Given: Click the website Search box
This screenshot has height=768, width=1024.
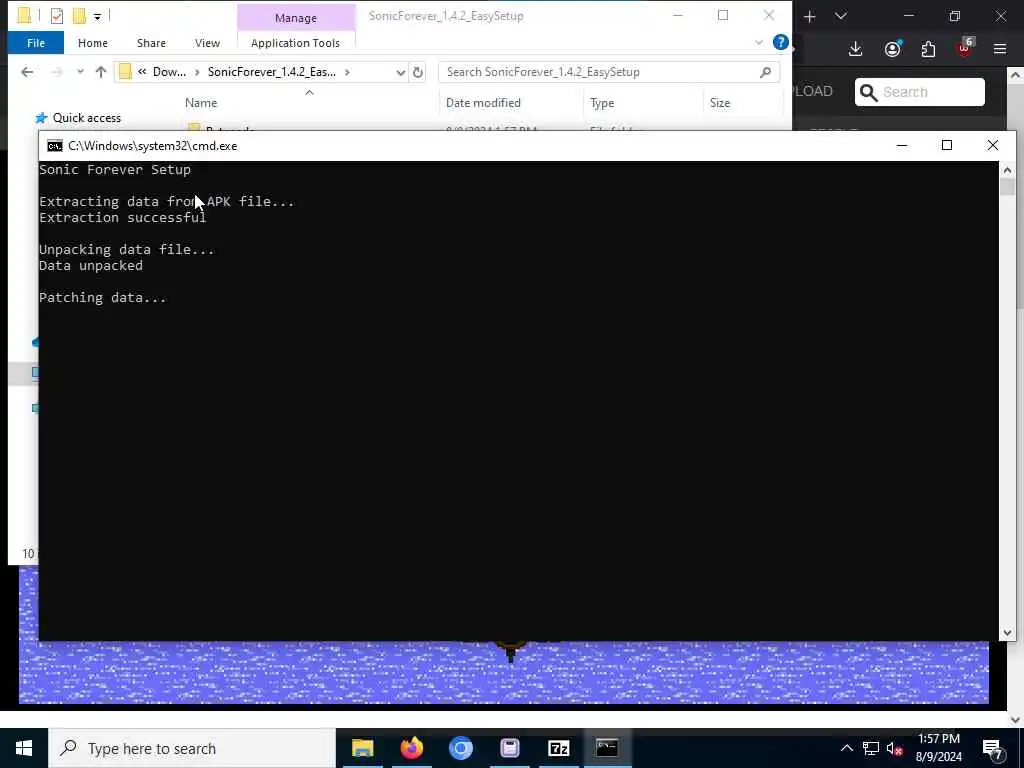Looking at the screenshot, I should tap(920, 92).
